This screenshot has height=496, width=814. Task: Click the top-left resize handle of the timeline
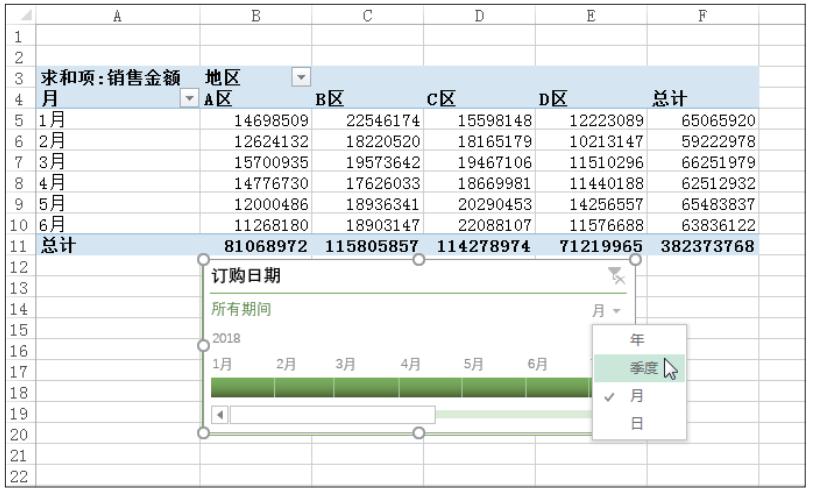[x=204, y=259]
